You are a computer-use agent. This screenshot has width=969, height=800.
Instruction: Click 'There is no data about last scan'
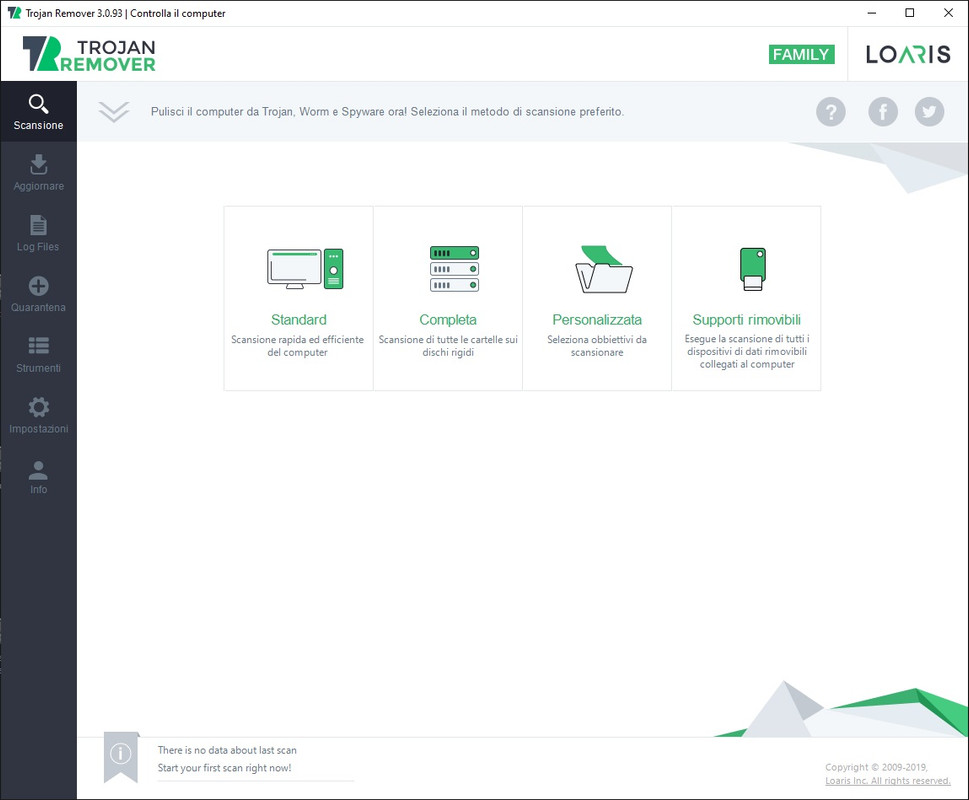(x=227, y=750)
